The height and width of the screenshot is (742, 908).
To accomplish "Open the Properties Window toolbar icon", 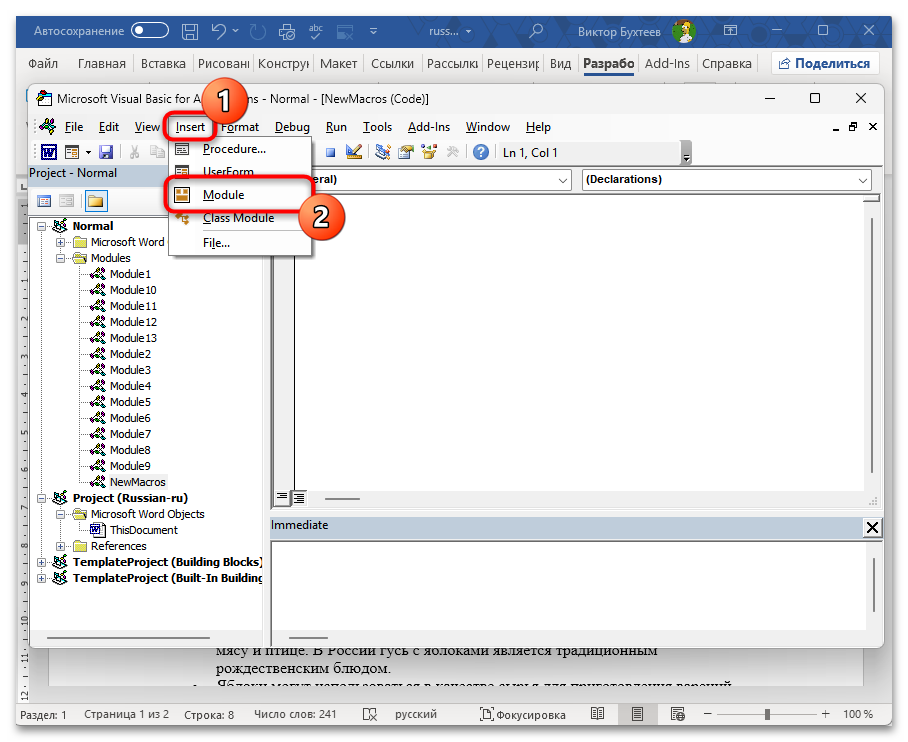I will (x=406, y=152).
